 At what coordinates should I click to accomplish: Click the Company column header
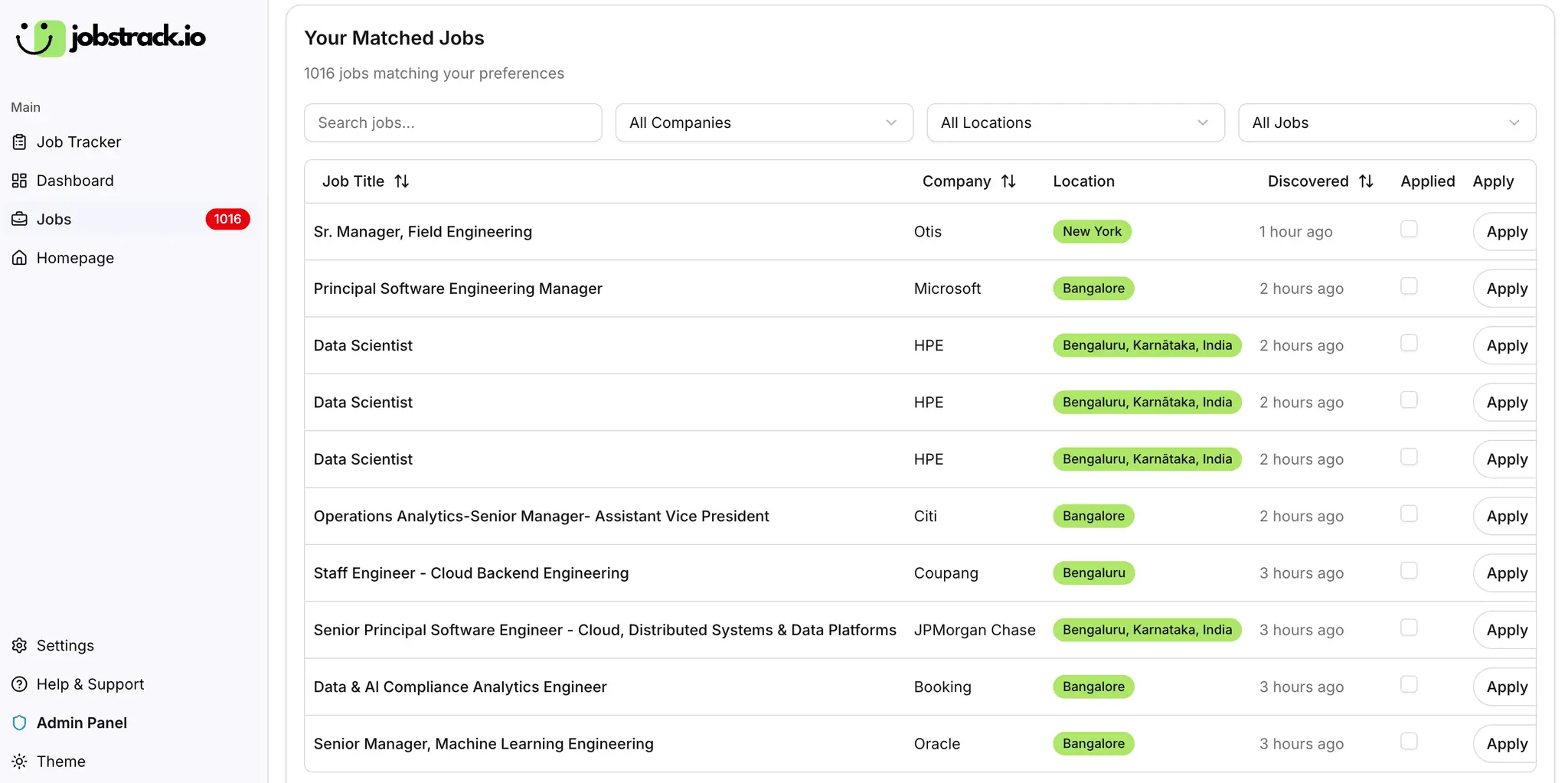[969, 181]
